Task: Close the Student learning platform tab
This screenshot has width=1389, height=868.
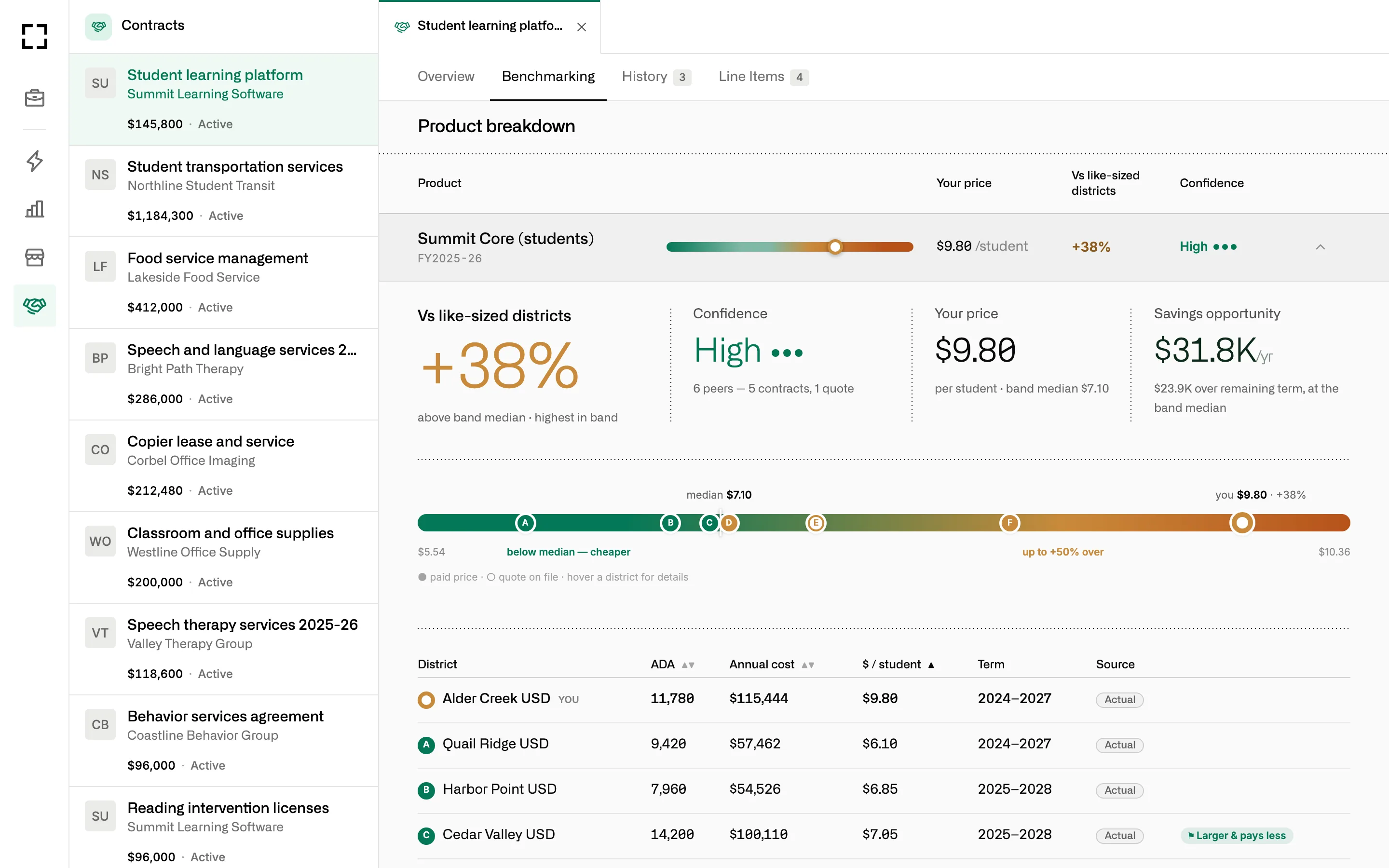Action: (582, 27)
